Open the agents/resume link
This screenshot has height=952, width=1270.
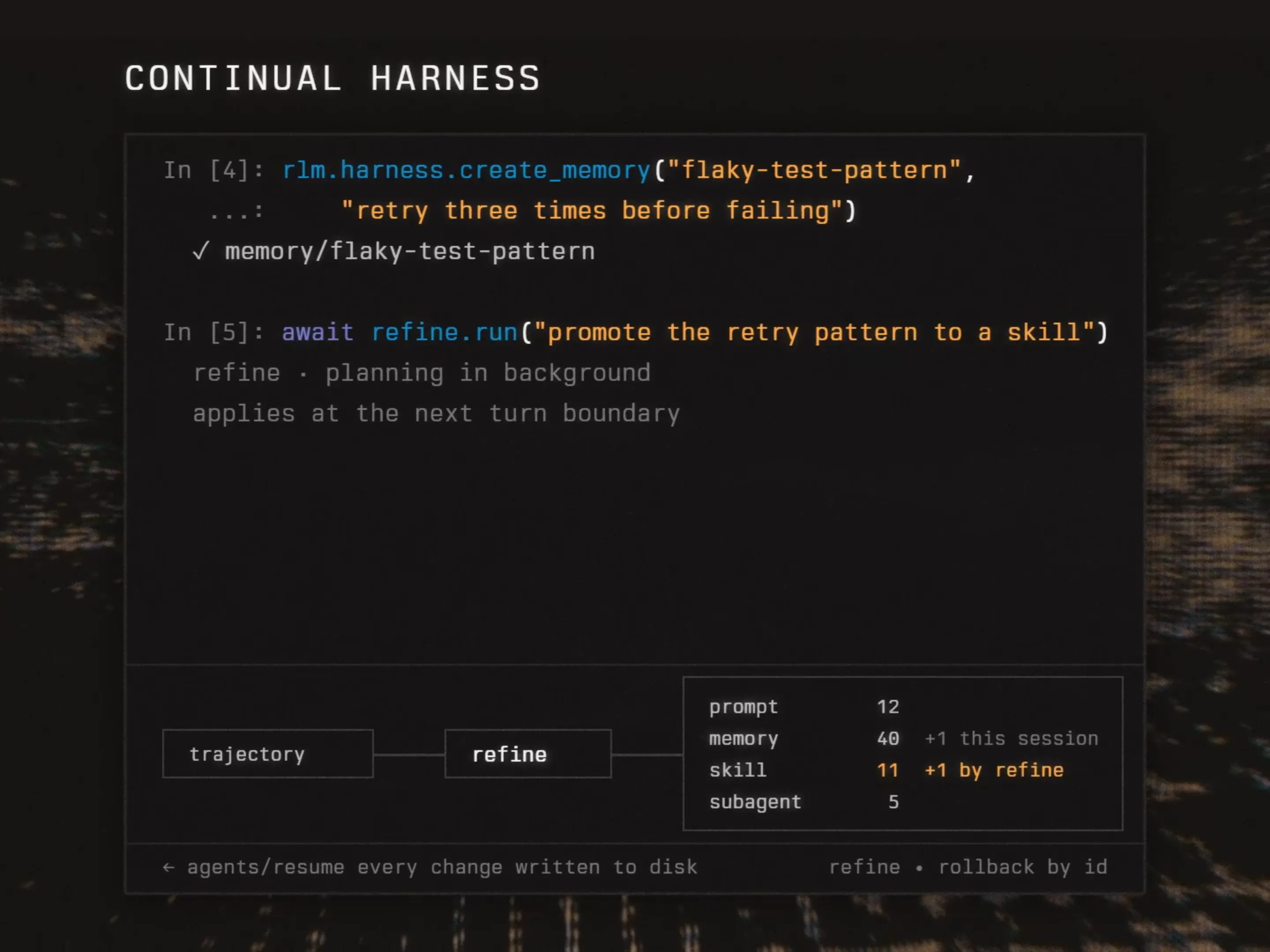(266, 867)
